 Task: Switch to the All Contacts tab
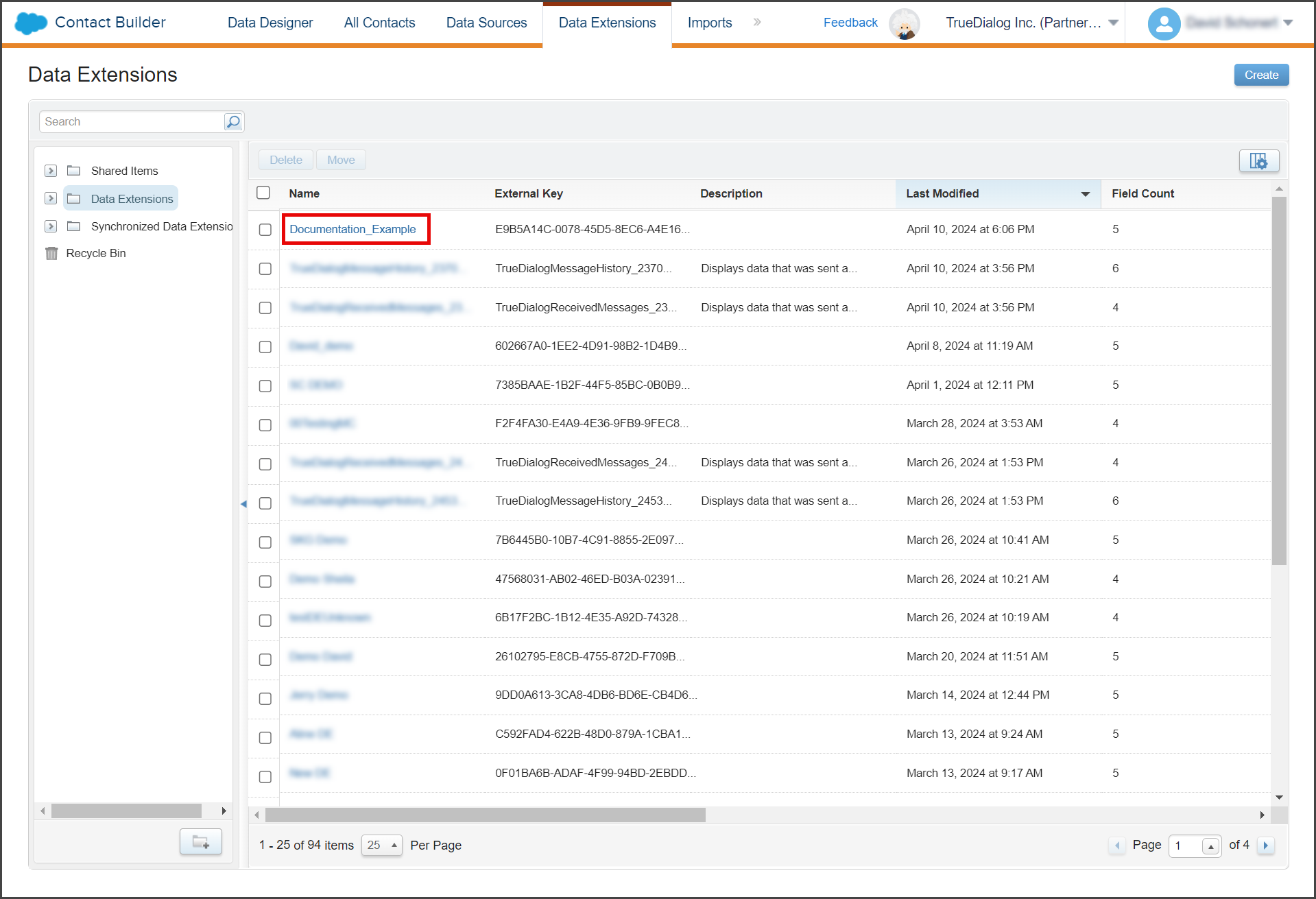tap(379, 23)
